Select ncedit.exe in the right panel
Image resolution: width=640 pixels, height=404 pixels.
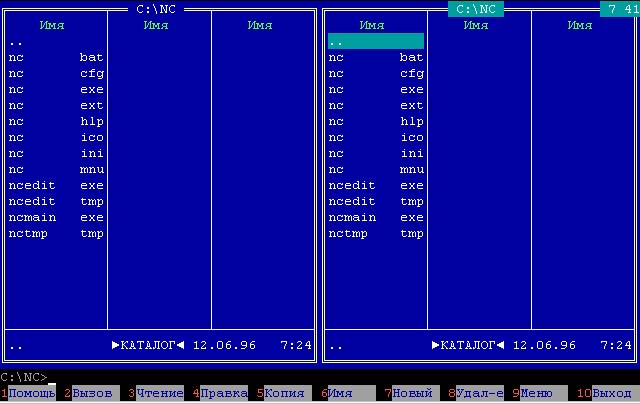[x=376, y=185]
